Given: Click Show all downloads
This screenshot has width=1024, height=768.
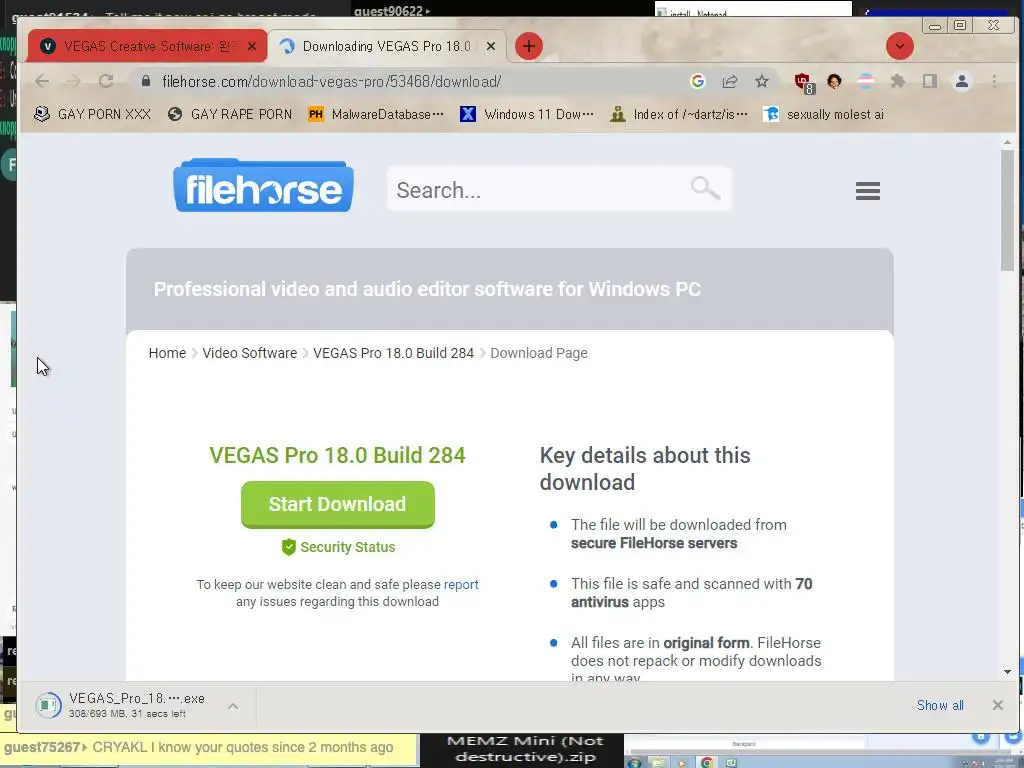Looking at the screenshot, I should pyautogui.click(x=940, y=705).
